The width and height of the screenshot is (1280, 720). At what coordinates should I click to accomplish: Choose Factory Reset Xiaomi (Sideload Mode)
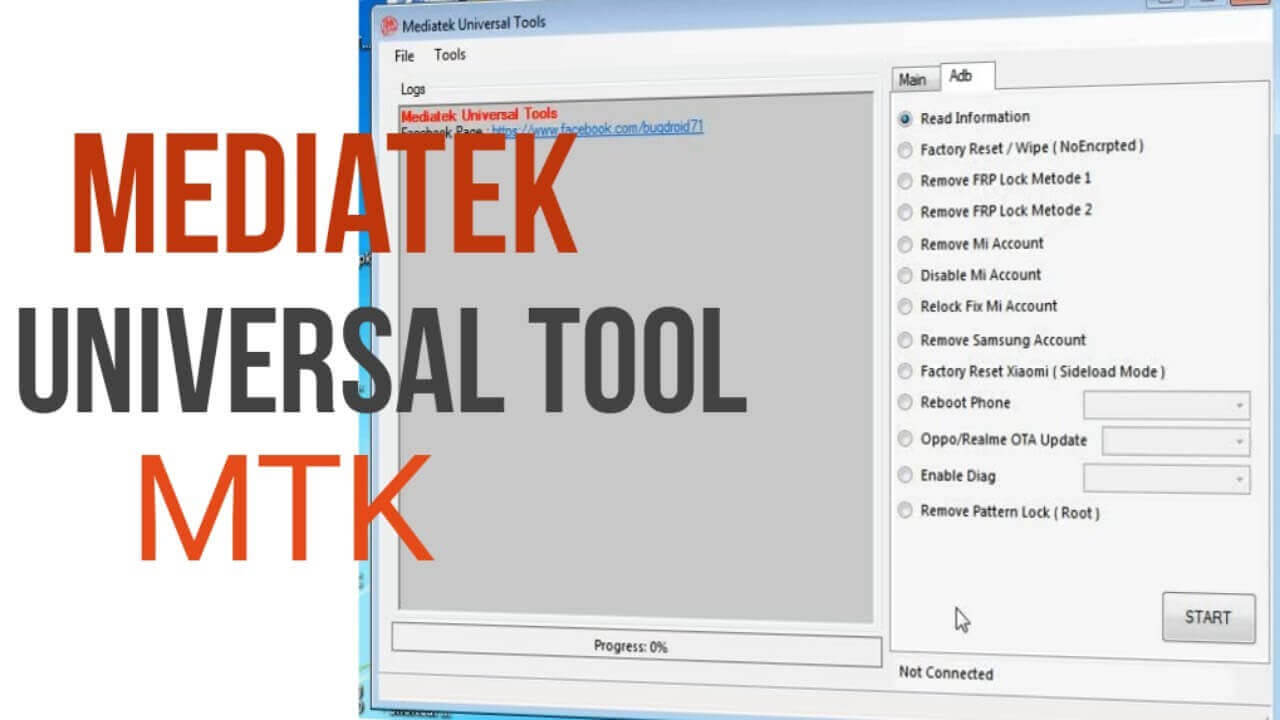[x=904, y=372]
